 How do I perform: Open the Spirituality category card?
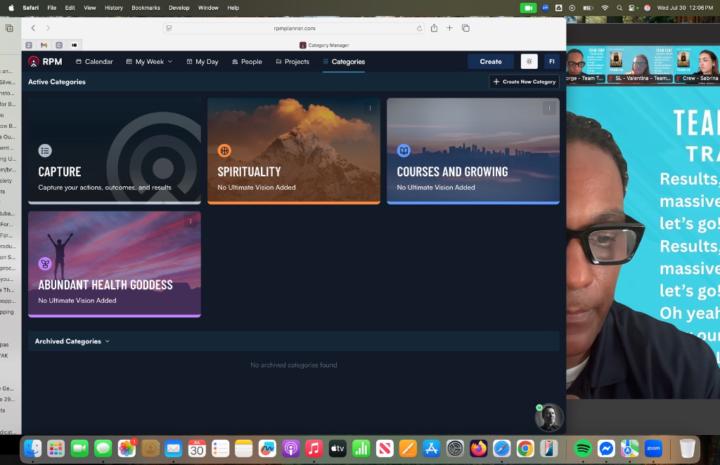[x=294, y=151]
